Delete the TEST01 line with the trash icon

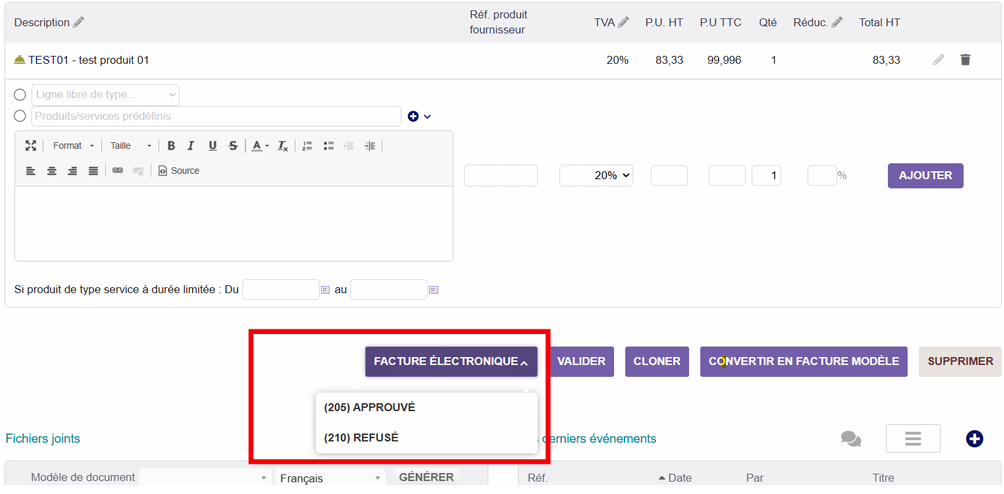(x=966, y=60)
